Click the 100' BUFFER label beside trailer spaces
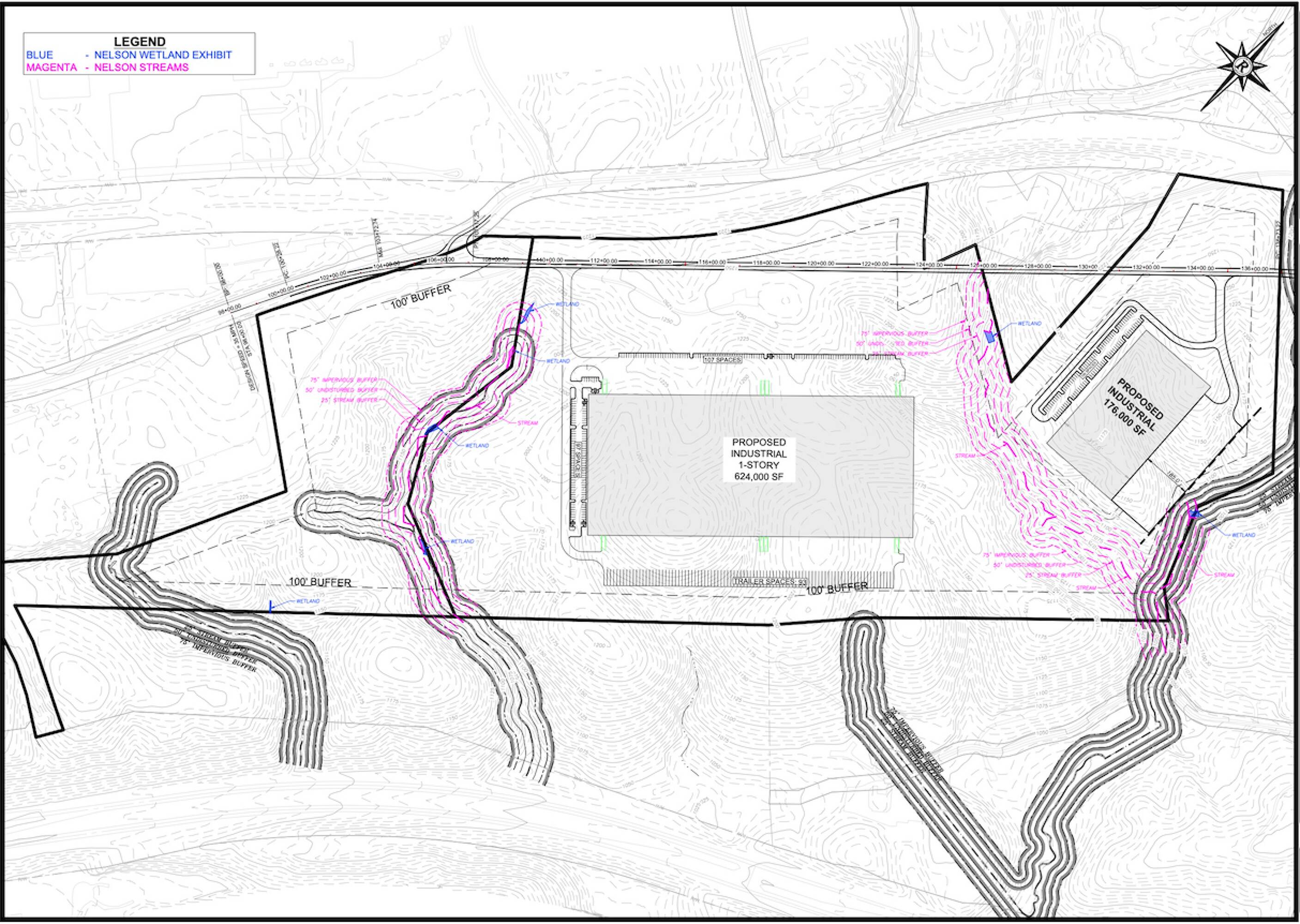 [836, 589]
